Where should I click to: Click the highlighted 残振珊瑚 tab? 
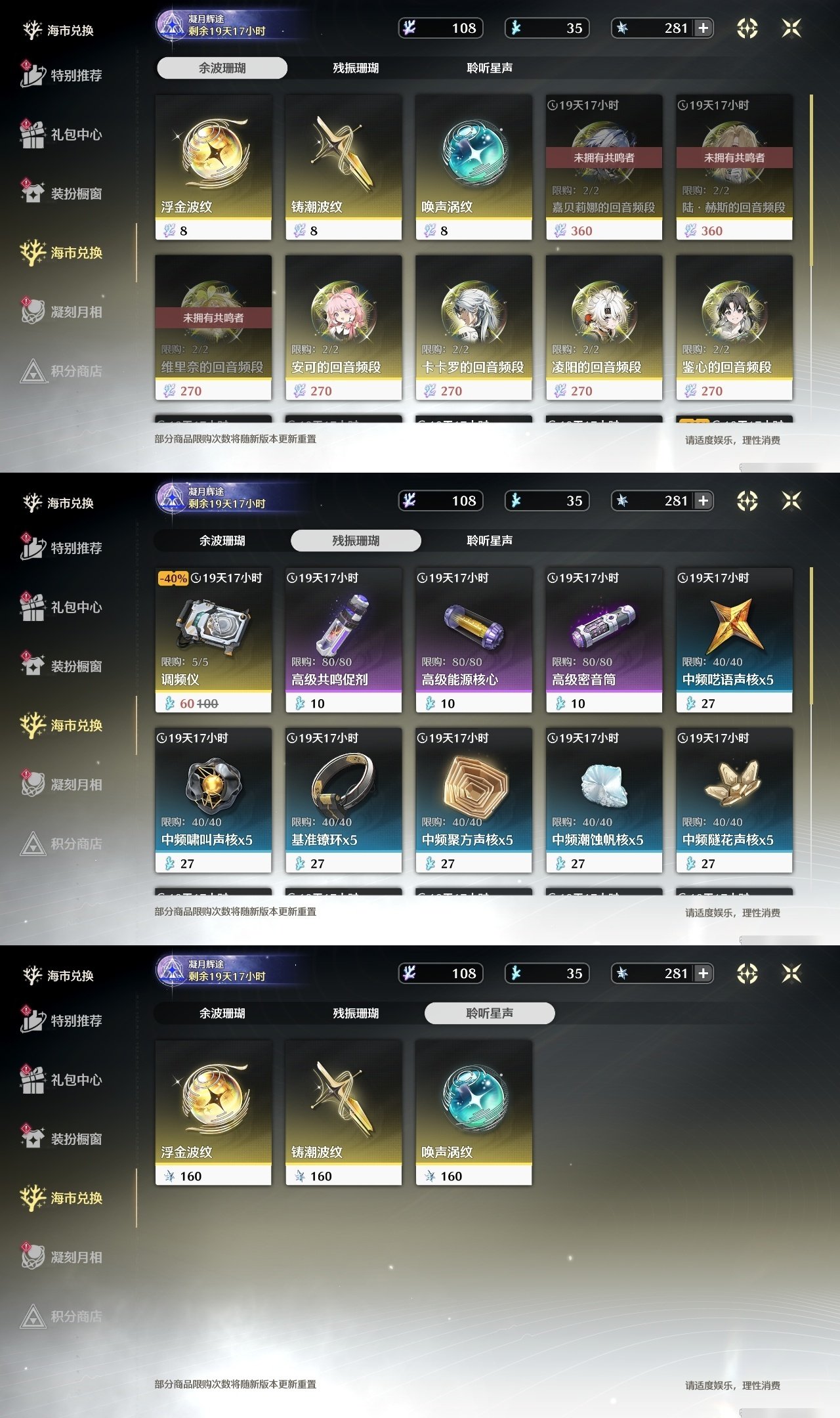pos(356,540)
